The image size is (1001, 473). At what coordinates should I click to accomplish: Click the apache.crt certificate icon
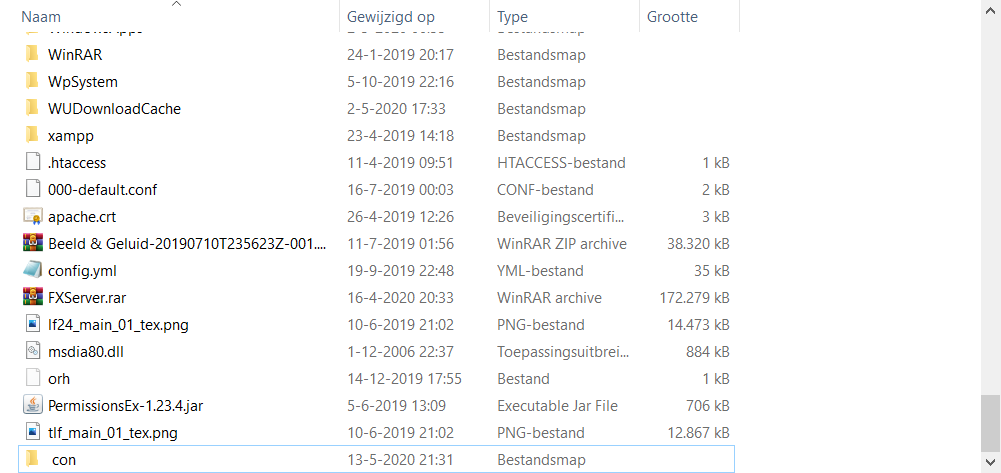tap(33, 217)
